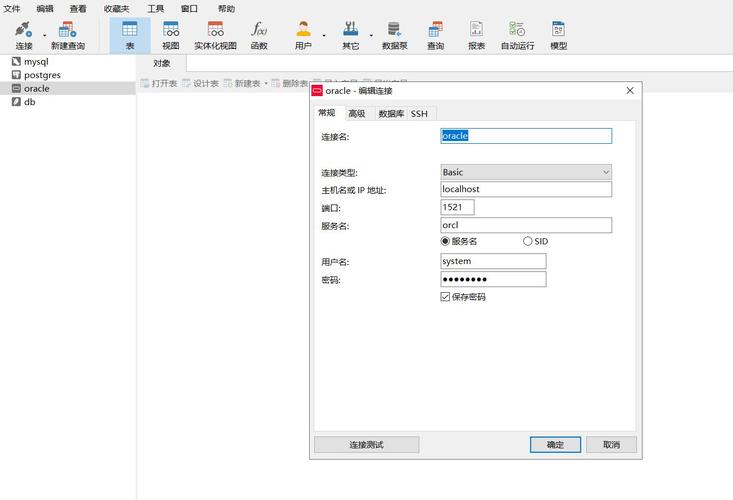Viewport: 733px width, 500px height.
Task: Click the 取消 (Cancel) button
Action: [x=611, y=444]
